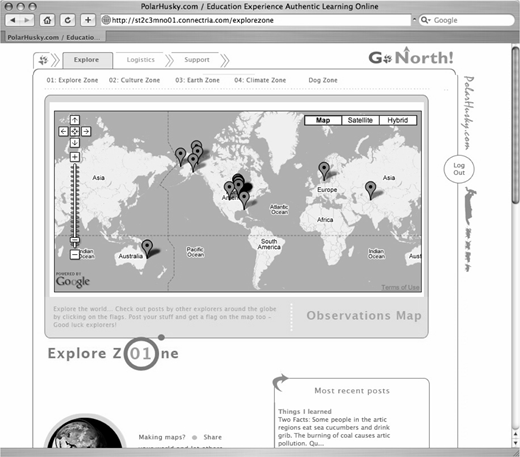Image resolution: width=520 pixels, height=457 pixels.
Task: Click the scrollbar down arrow
Action: (516, 443)
